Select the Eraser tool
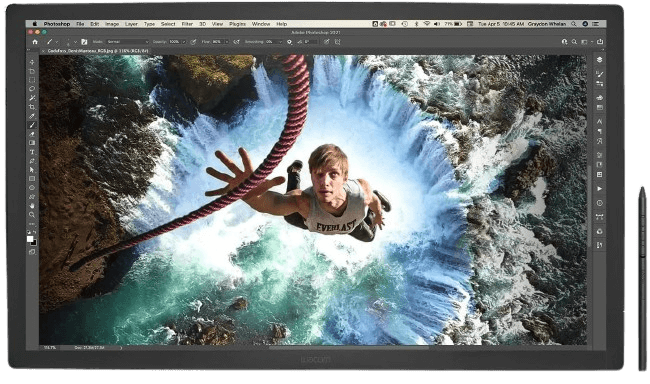 click(32, 134)
